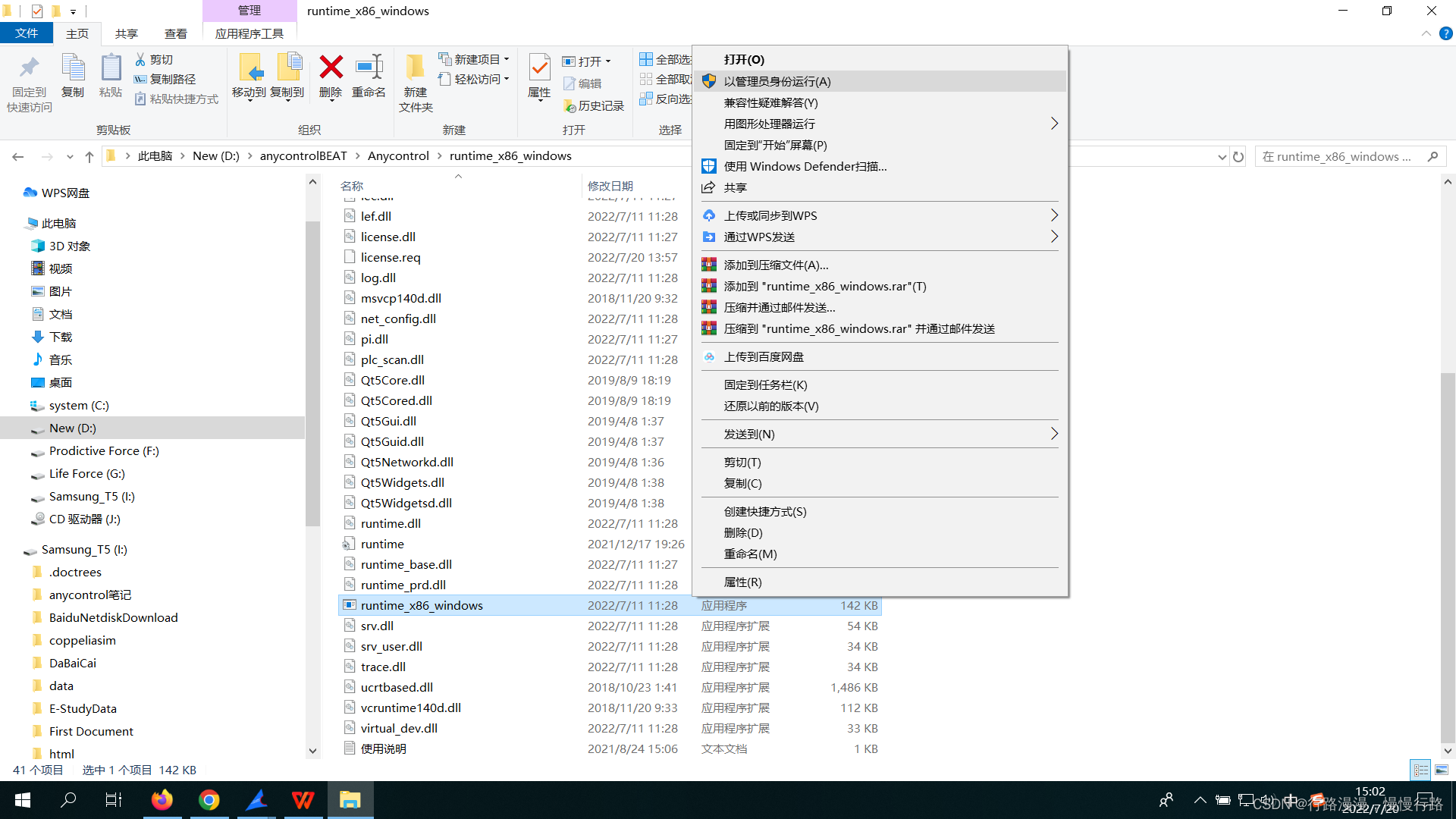The width and height of the screenshot is (1456, 819).
Task: Click the search box for runtime_x86_windows
Action: 1342,156
